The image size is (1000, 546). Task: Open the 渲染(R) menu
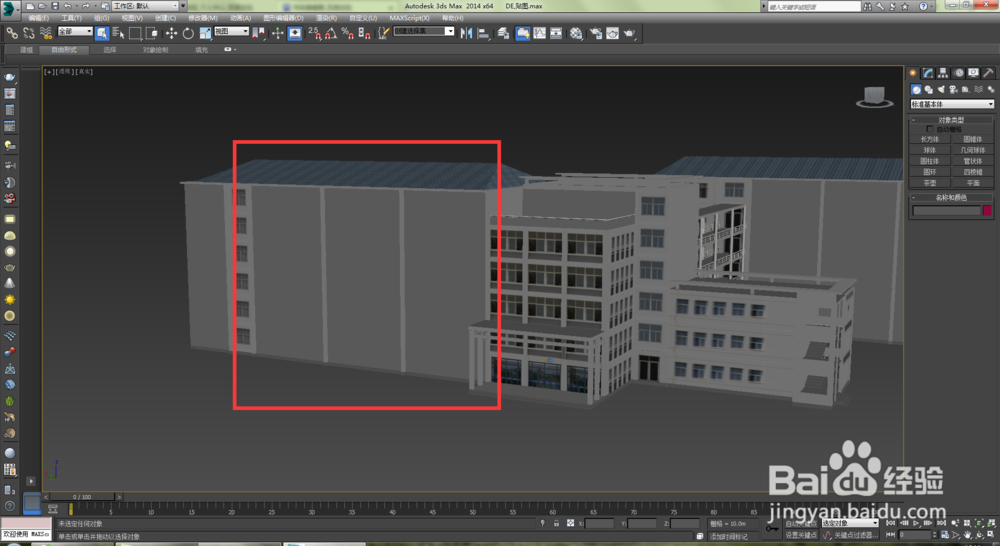click(x=327, y=18)
